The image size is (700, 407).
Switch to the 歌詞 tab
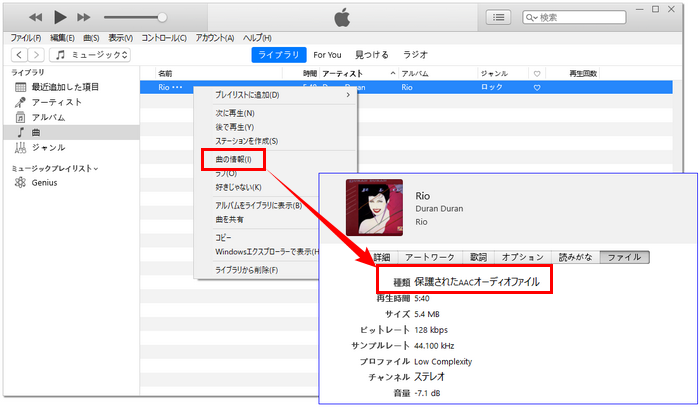(478, 257)
